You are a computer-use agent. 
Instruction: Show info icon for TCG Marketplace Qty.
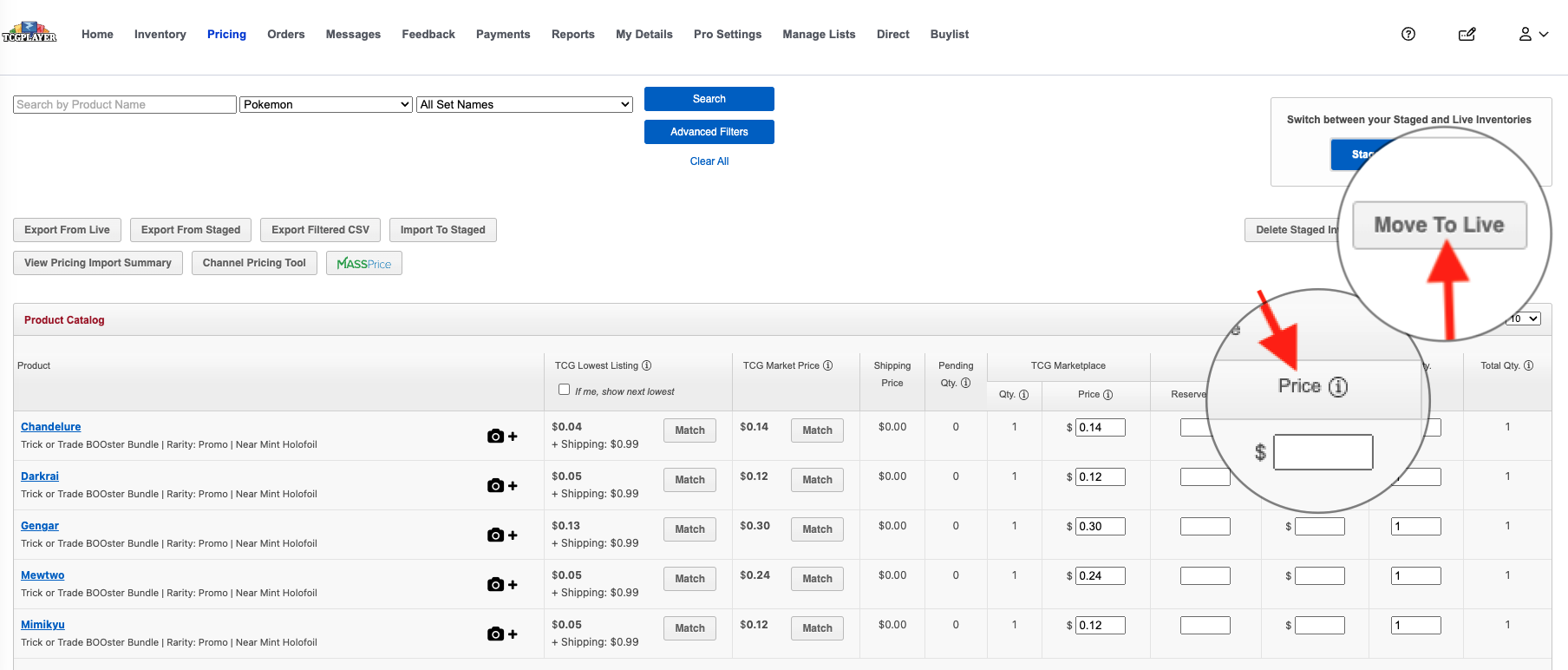[x=1024, y=394]
